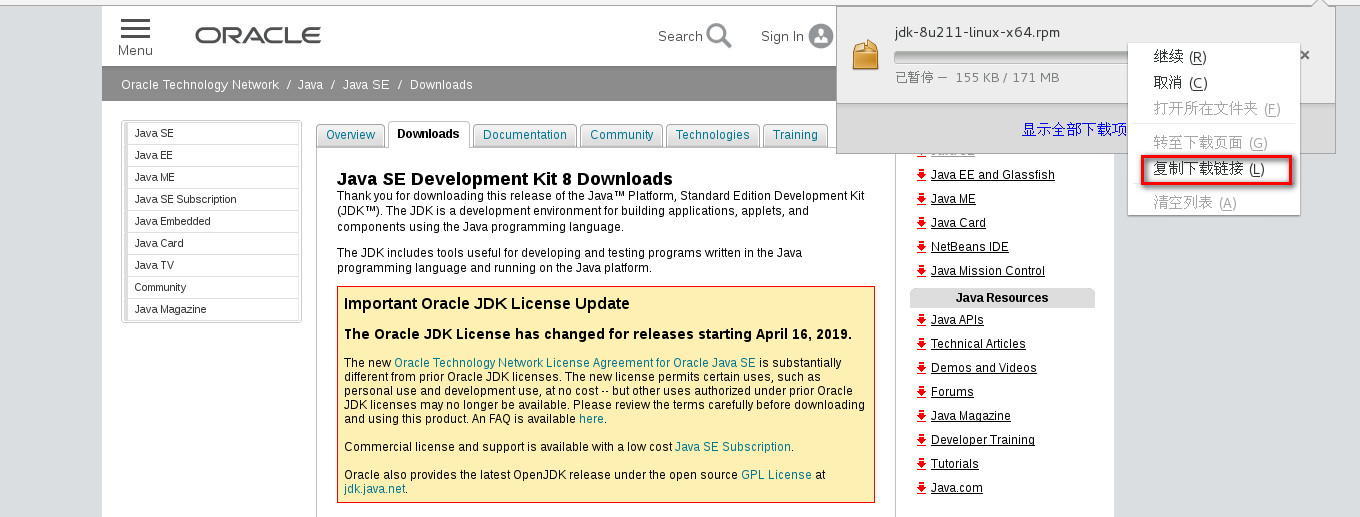Image resolution: width=1360 pixels, height=517 pixels.
Task: Click the jdk download progress bar
Action: pos(1010,57)
